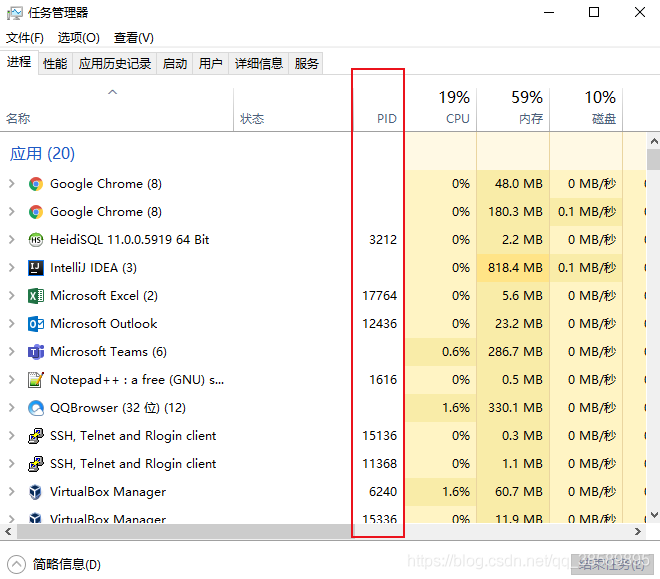Switch to the 服务 tab
The width and height of the screenshot is (660, 579).
tap(306, 64)
